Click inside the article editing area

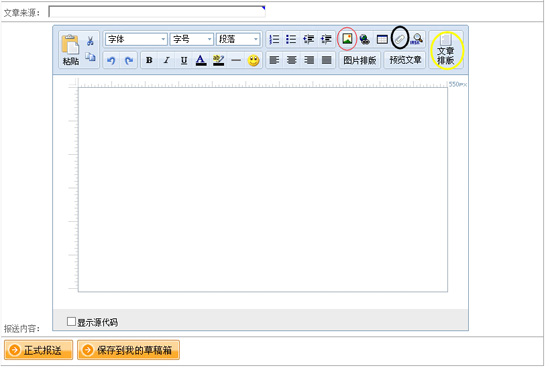[263, 189]
